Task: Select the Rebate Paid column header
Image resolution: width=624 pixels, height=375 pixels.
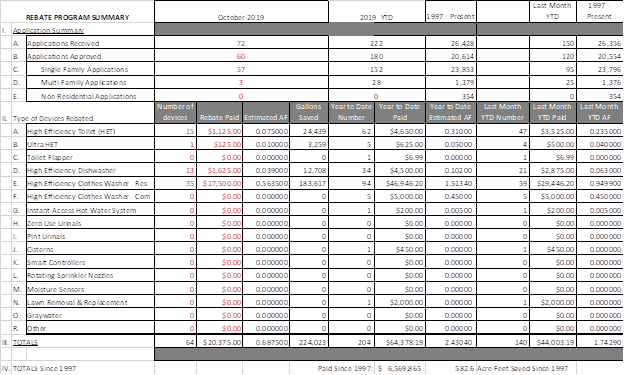Action: pyautogui.click(x=219, y=117)
